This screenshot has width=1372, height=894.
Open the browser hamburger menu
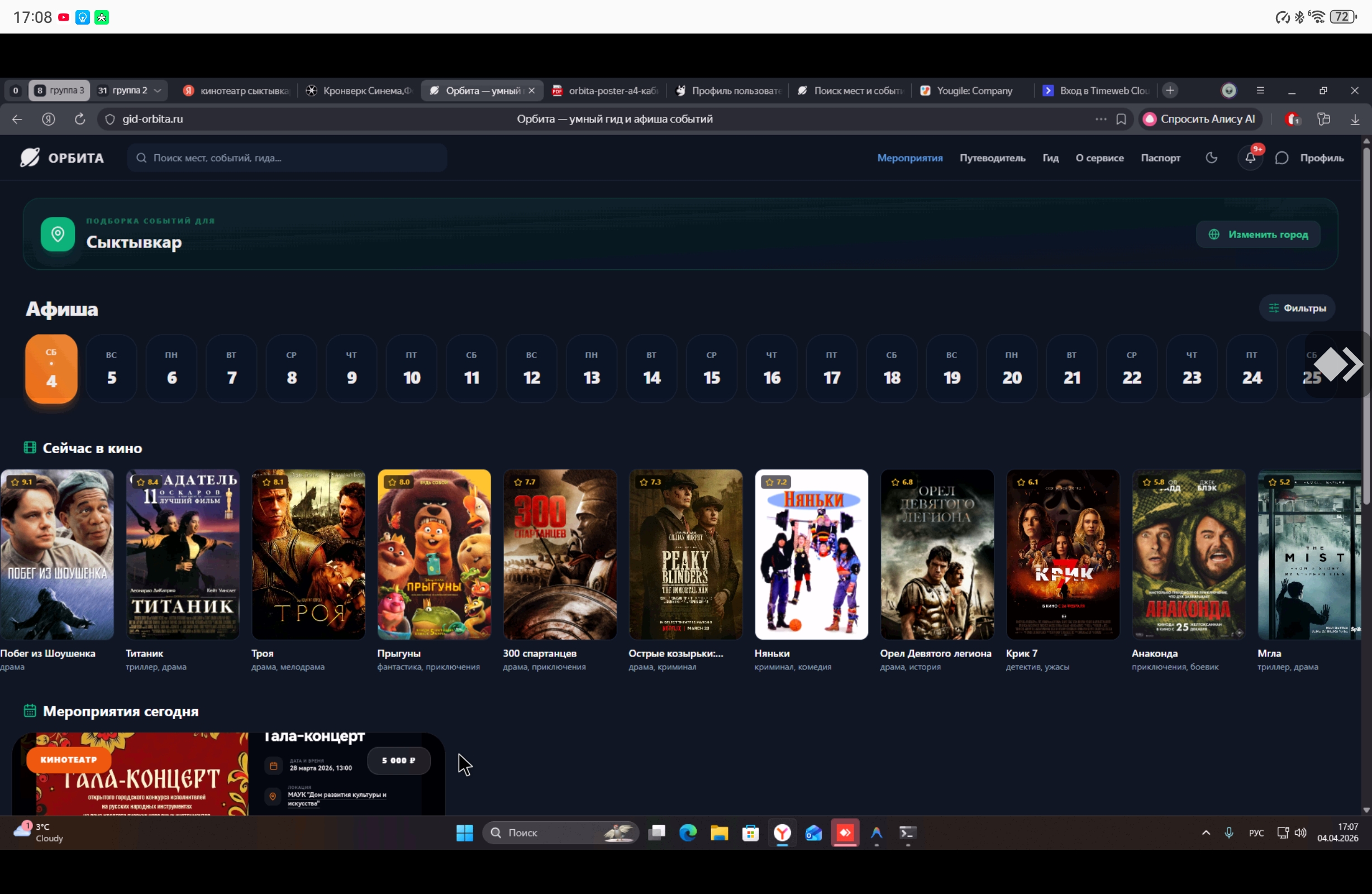(x=1260, y=91)
